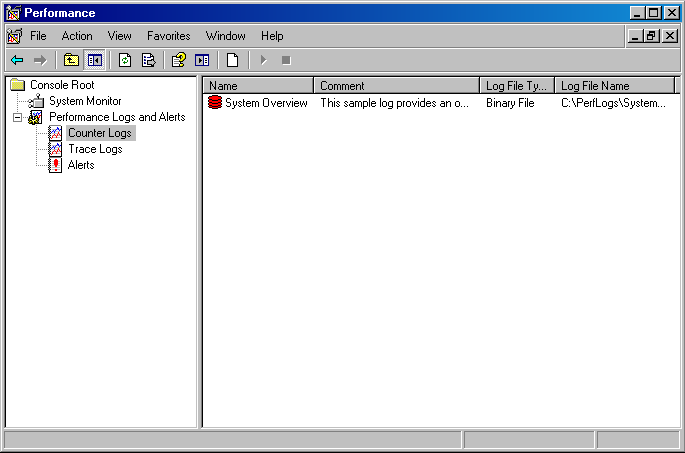Screen dimensions: 685x453
Task: Sort by Log File Name column header
Action: [615, 86]
